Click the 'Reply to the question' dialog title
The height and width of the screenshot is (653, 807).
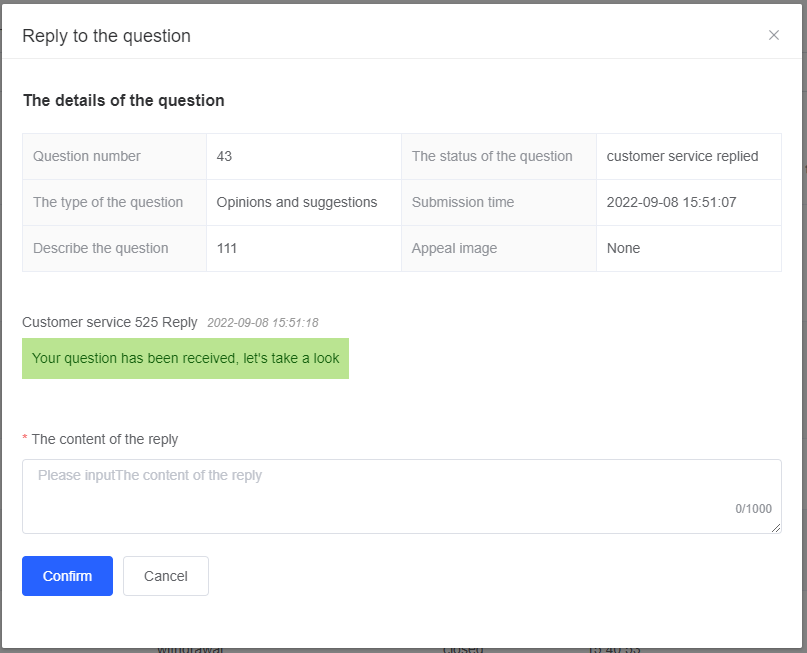[106, 36]
